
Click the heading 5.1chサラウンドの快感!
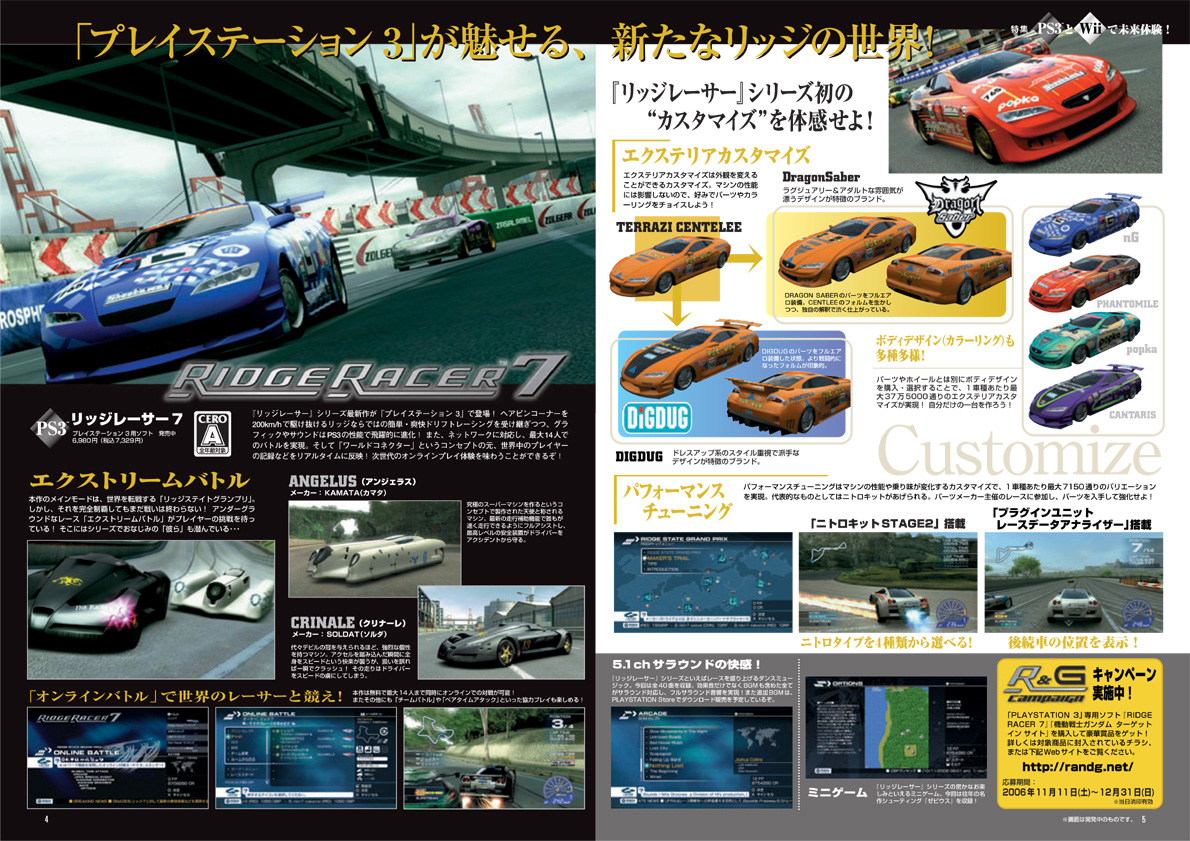[686, 664]
